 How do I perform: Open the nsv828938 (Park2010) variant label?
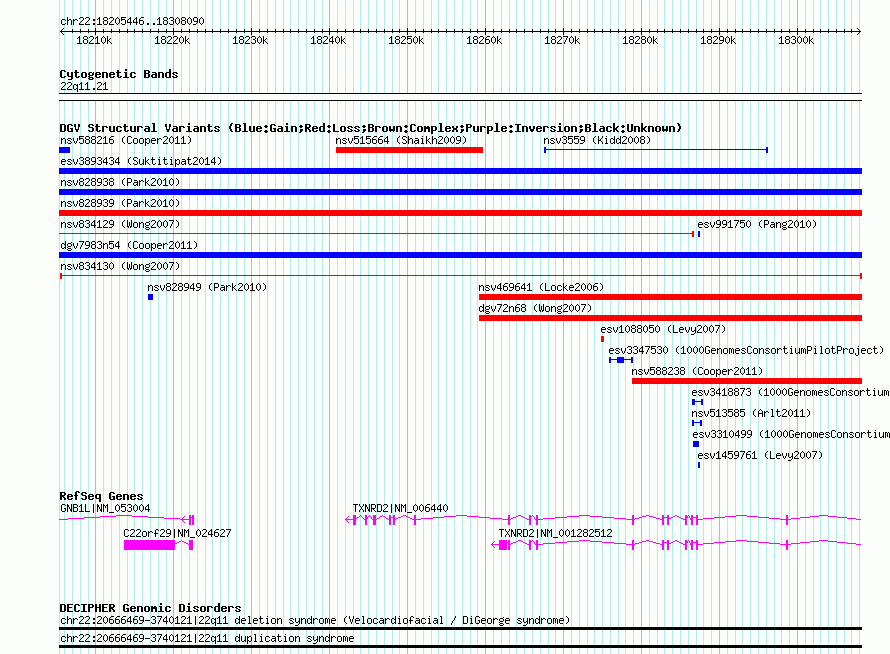click(120, 182)
